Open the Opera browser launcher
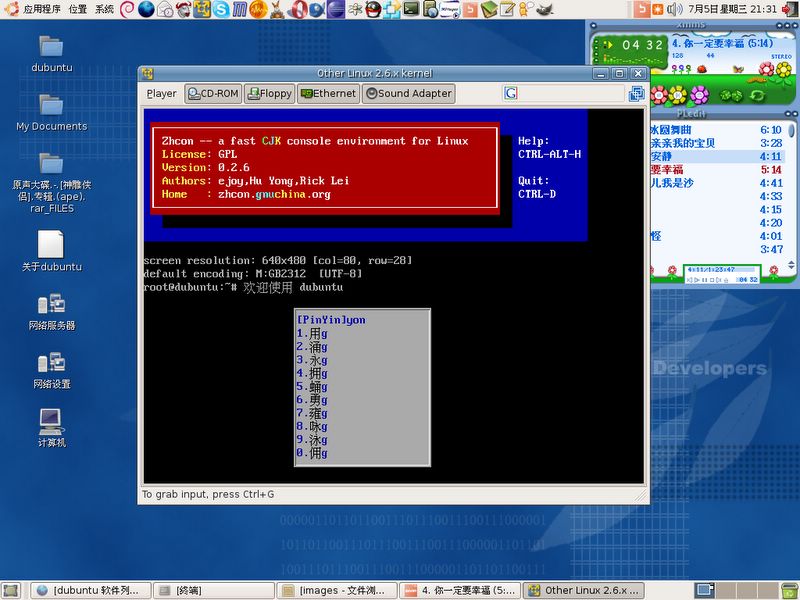Screen dimensions: 800x600 point(297,9)
